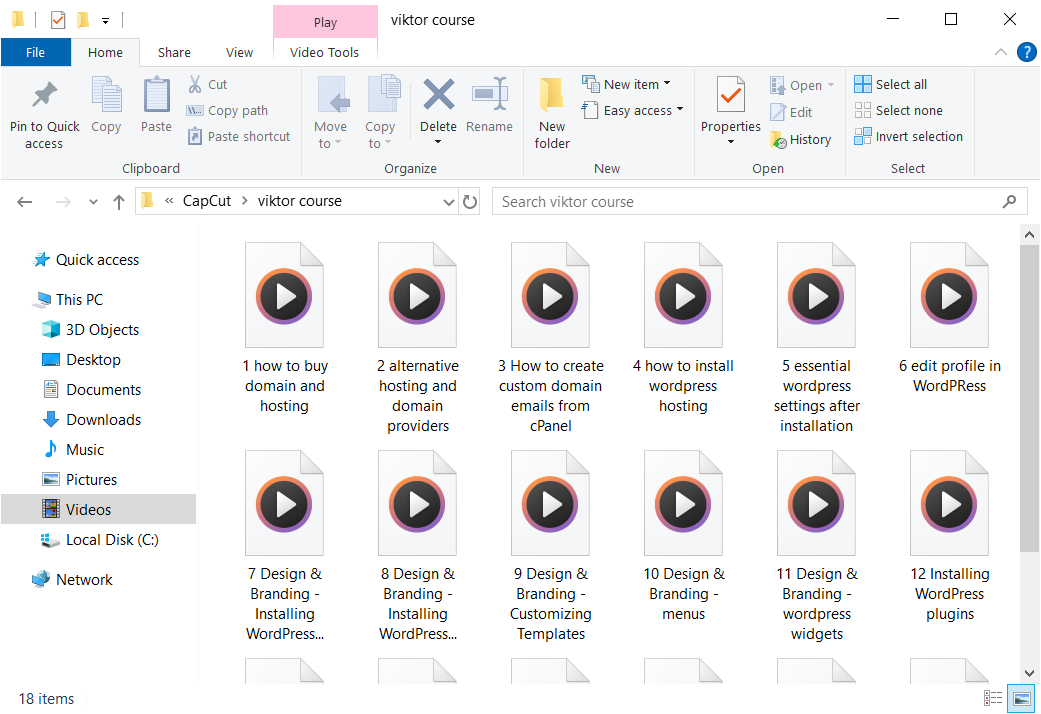The height and width of the screenshot is (714, 1041).
Task: Select video '10 Design & Branding - menus'
Action: 683,535
